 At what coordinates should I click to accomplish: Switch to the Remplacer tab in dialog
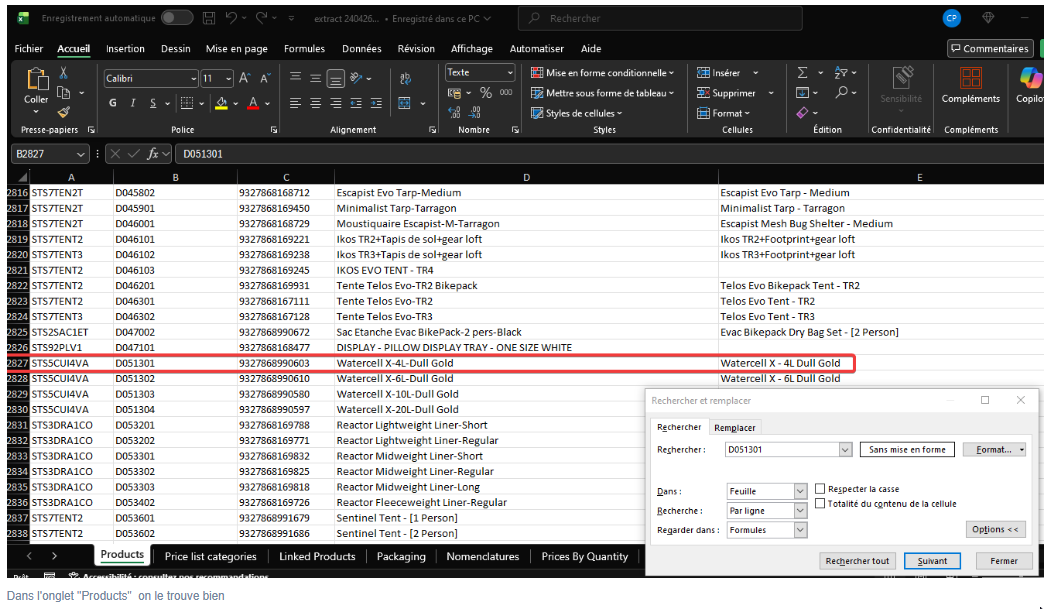(735, 428)
